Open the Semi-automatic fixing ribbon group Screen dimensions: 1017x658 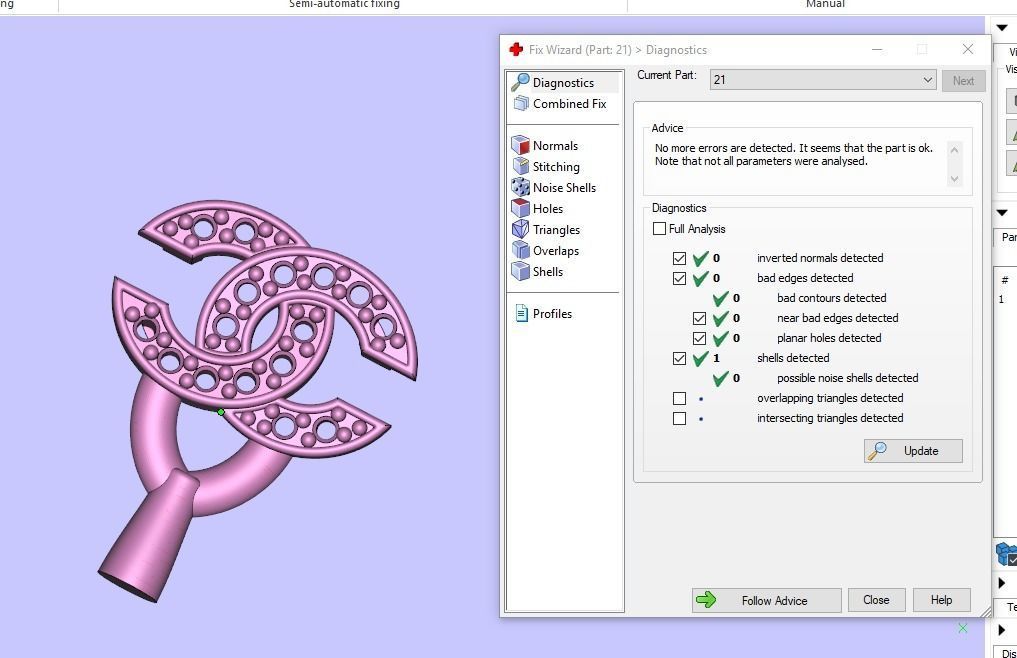pos(344,4)
